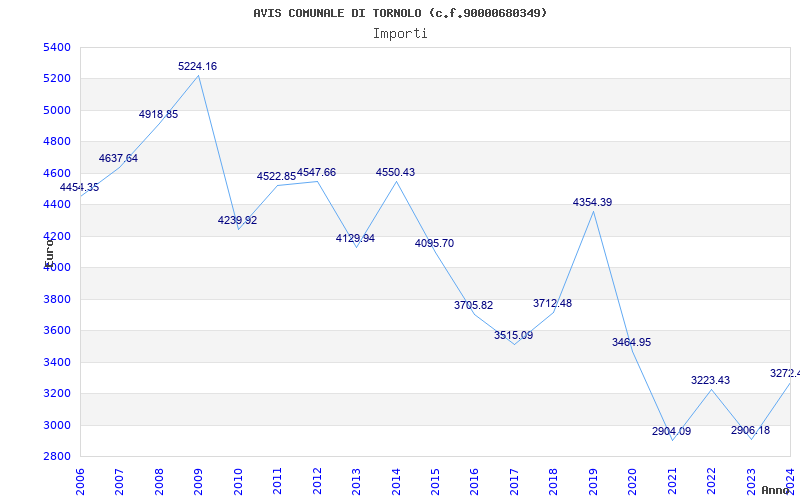This screenshot has width=800, height=500.
Task: Click the 5200 y-axis value
Action: pos(57,79)
